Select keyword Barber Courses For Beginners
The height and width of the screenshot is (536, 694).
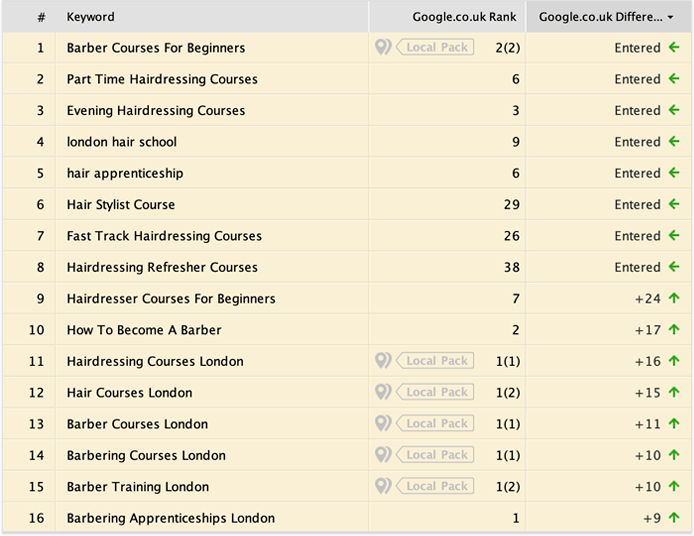pos(156,48)
